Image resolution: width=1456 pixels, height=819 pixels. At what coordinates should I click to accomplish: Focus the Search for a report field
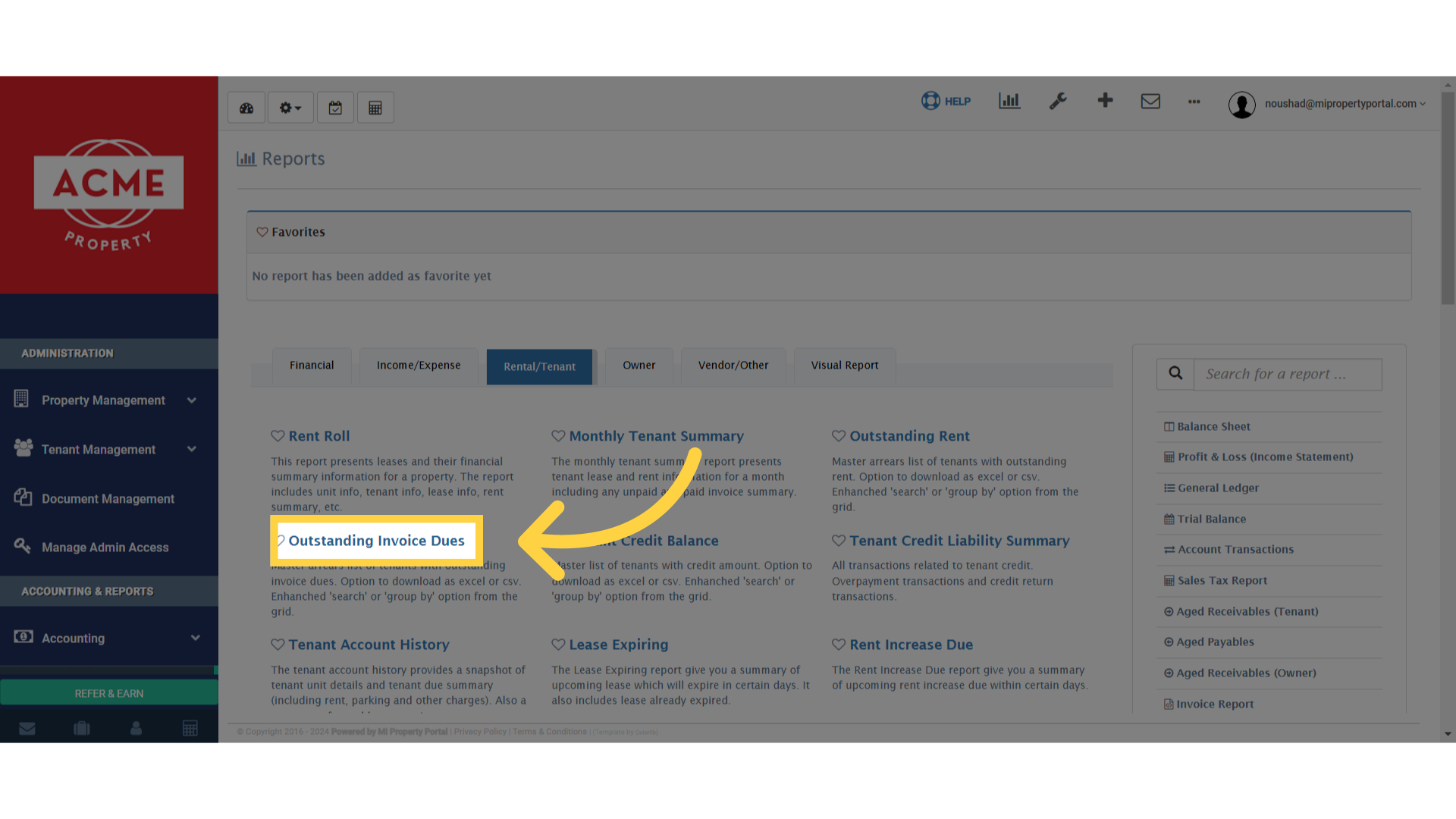(x=1288, y=374)
